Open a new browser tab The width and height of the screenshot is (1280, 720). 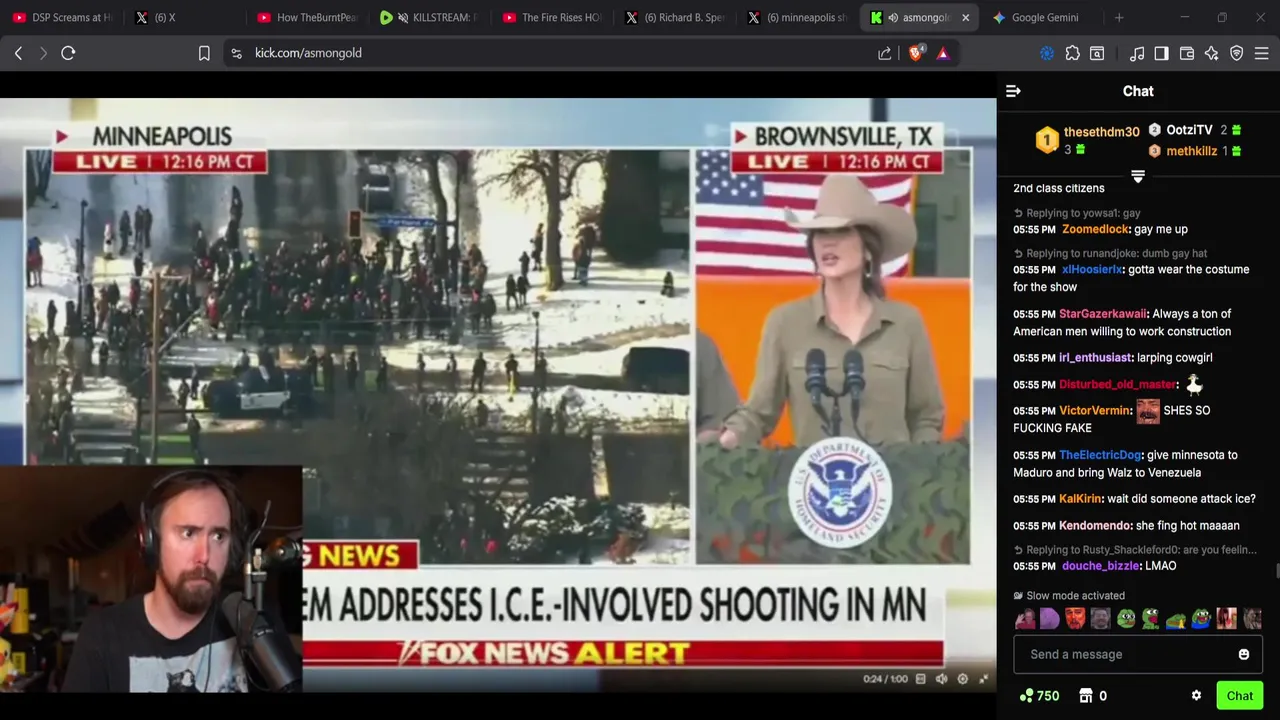[x=1119, y=17]
